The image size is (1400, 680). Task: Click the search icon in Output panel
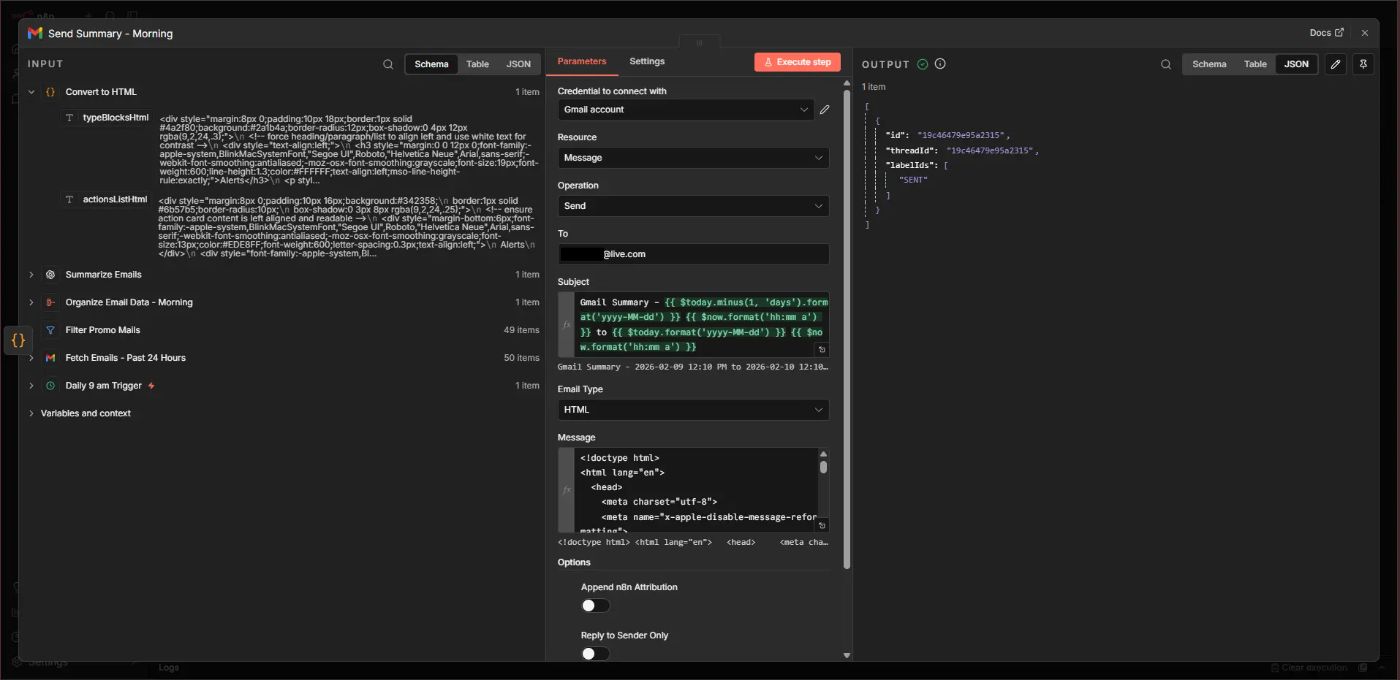1166,64
